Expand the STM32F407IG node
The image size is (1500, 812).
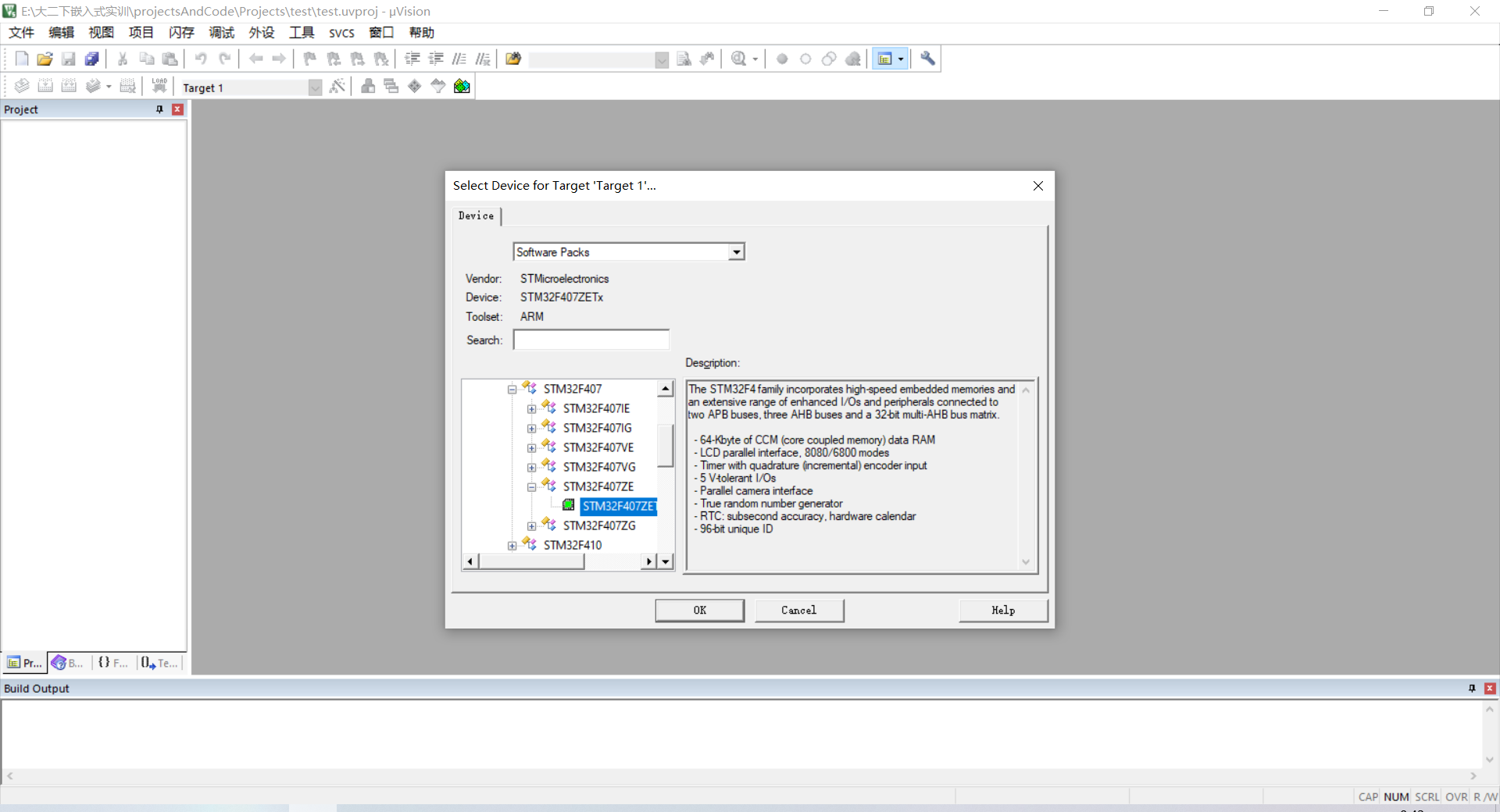531,428
